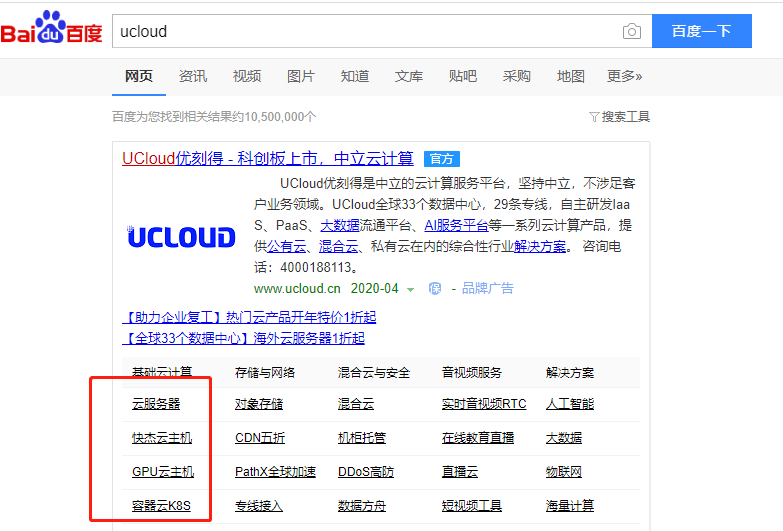This screenshot has width=783, height=531.
Task: Click the 品牌广告 label
Action: click(487, 288)
